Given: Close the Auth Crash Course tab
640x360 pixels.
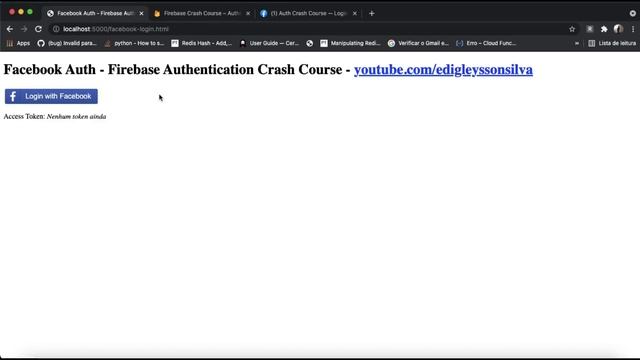Looking at the screenshot, I should (355, 13).
